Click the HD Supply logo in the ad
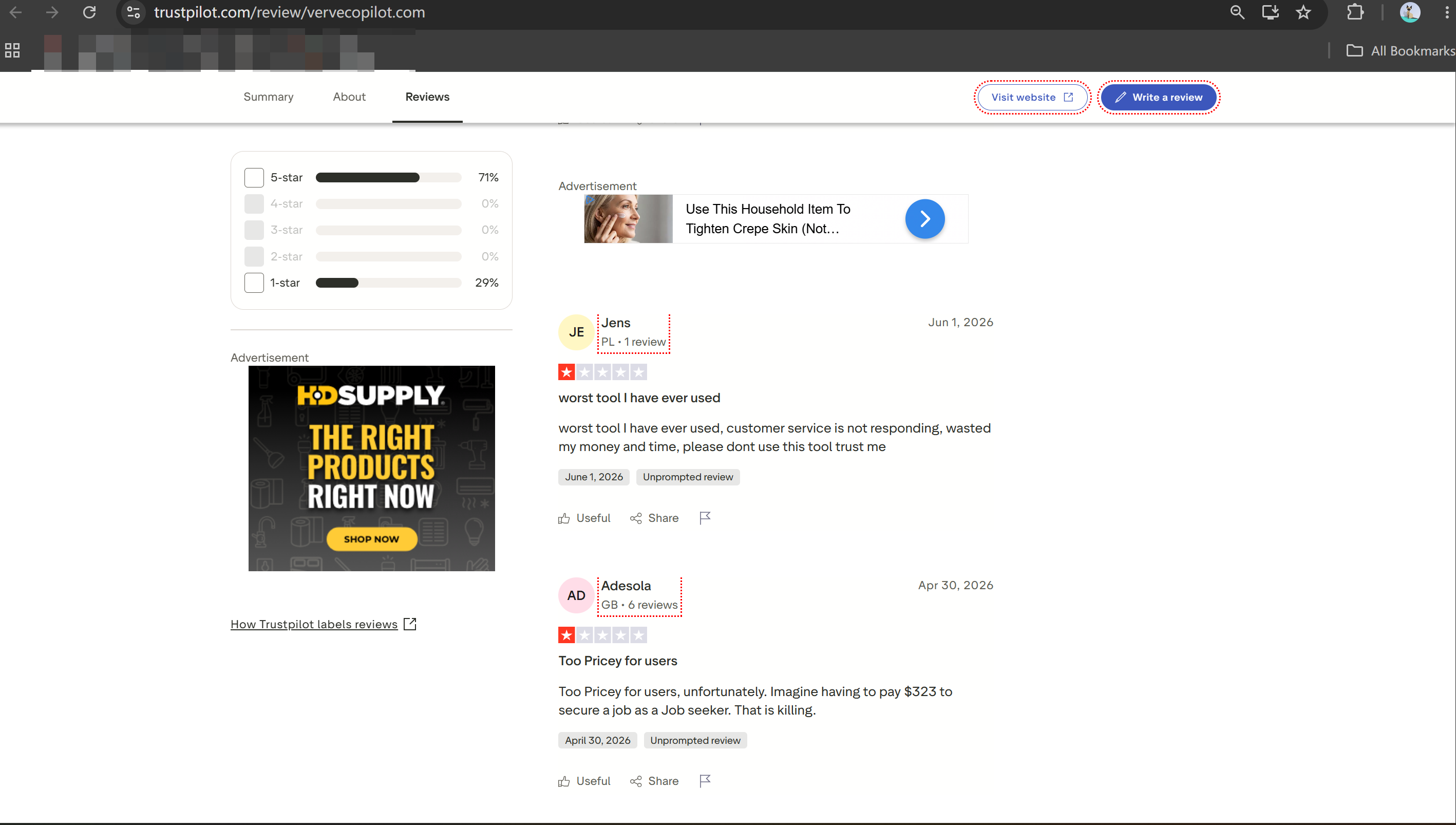1456x825 pixels. (371, 396)
